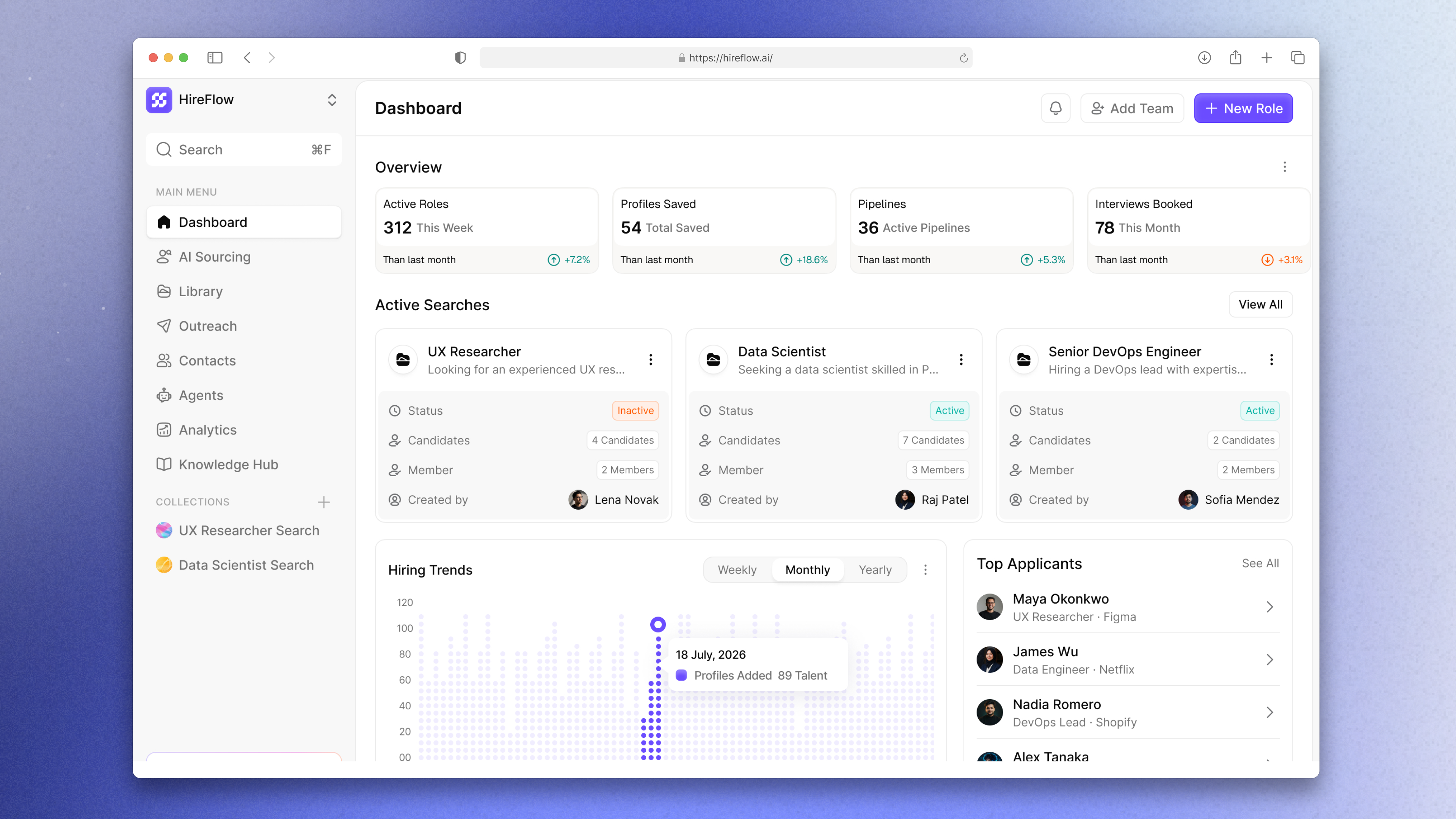Screen dimensions: 1456x819
Task: Click the Add Team button
Action: 1131,108
